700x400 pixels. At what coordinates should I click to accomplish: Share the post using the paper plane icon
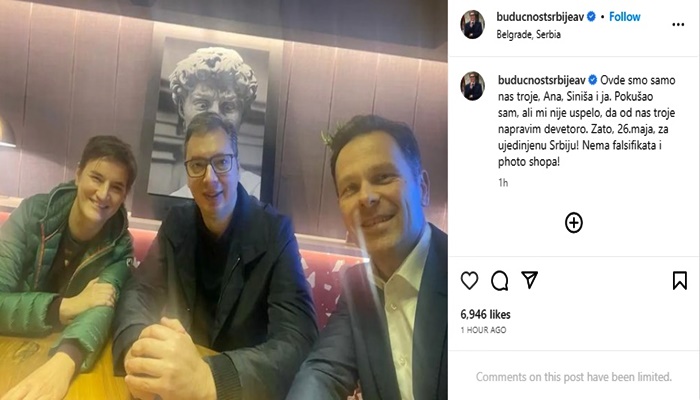tap(529, 280)
